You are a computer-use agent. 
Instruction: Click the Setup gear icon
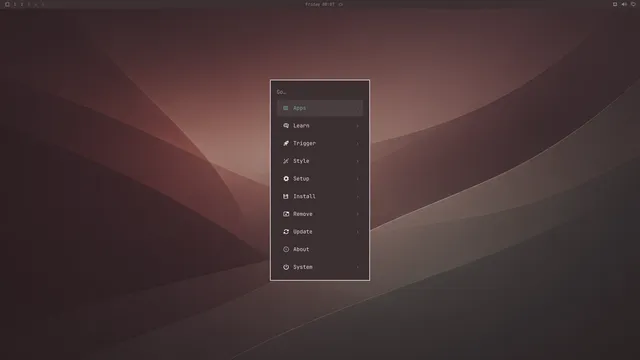(x=286, y=179)
